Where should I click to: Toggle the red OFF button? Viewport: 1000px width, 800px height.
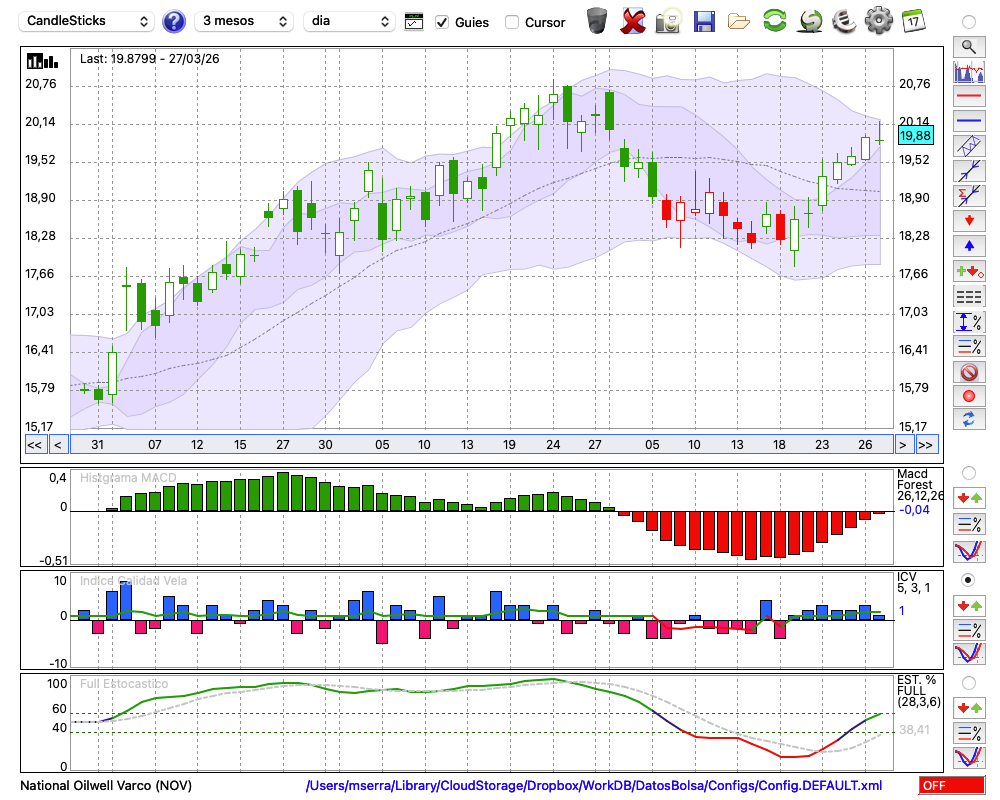pyautogui.click(x=952, y=785)
